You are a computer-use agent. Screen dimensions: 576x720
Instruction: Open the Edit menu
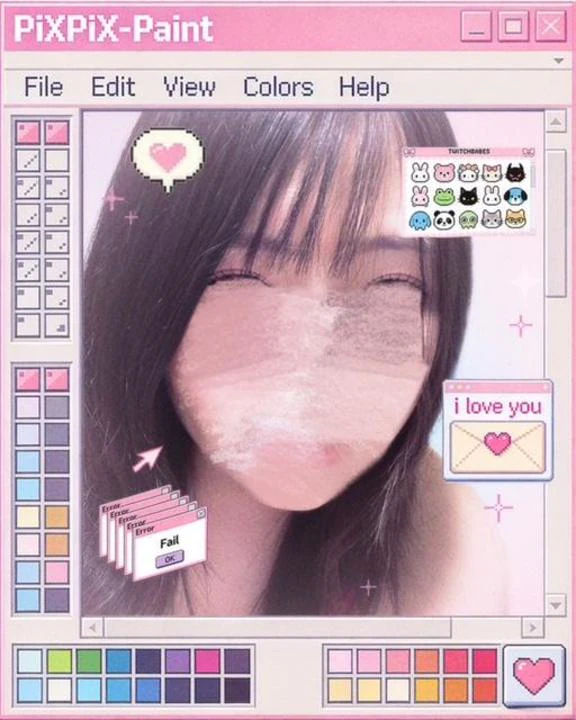113,87
